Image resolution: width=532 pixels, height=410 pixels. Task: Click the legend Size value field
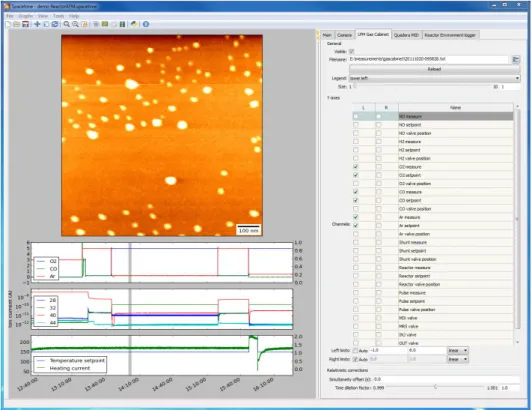point(510,87)
